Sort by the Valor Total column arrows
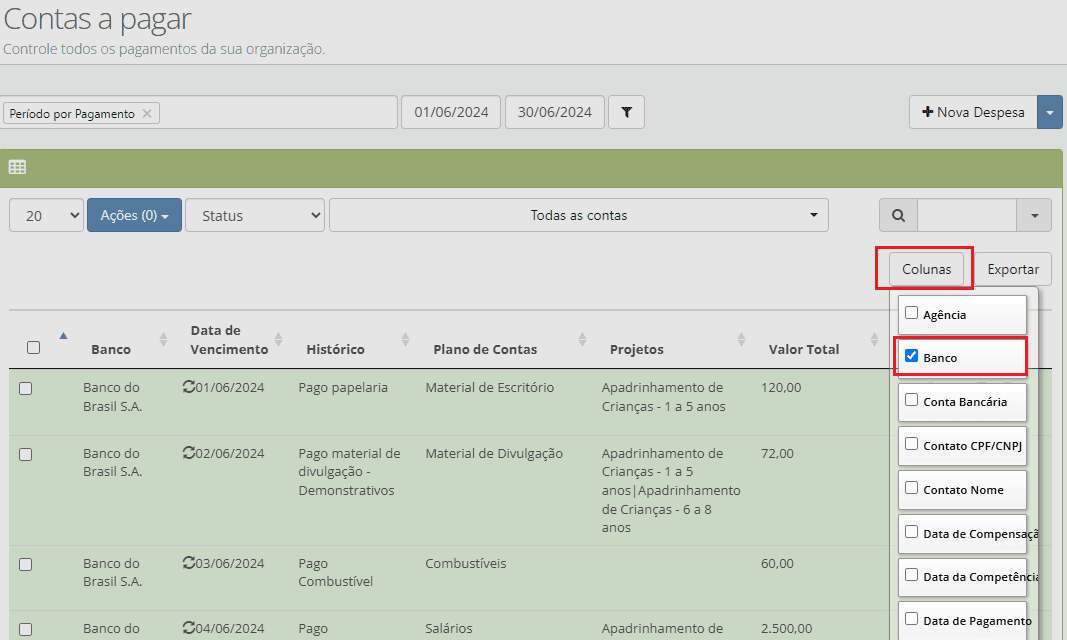 pos(874,339)
